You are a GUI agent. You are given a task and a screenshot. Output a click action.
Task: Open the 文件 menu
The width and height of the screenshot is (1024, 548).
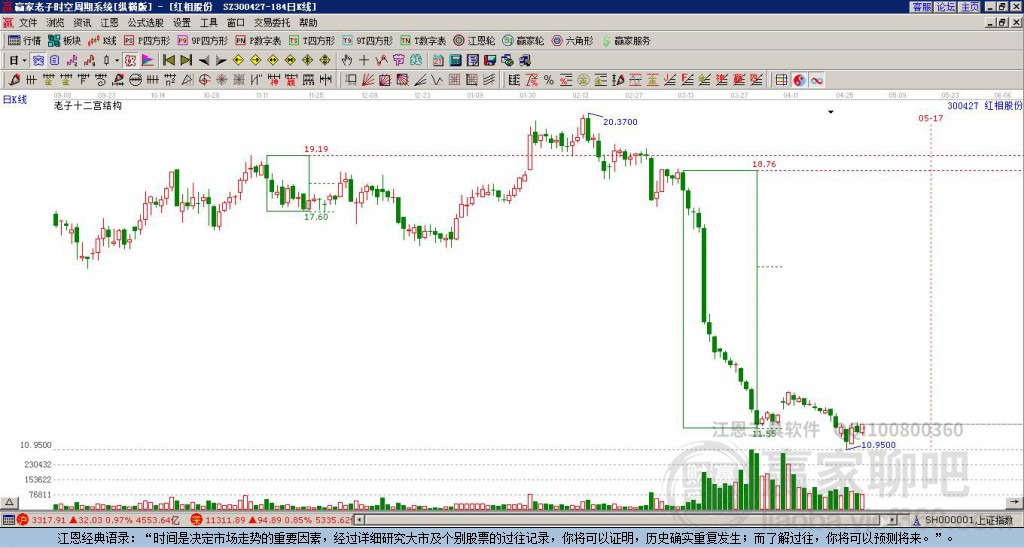27,23
